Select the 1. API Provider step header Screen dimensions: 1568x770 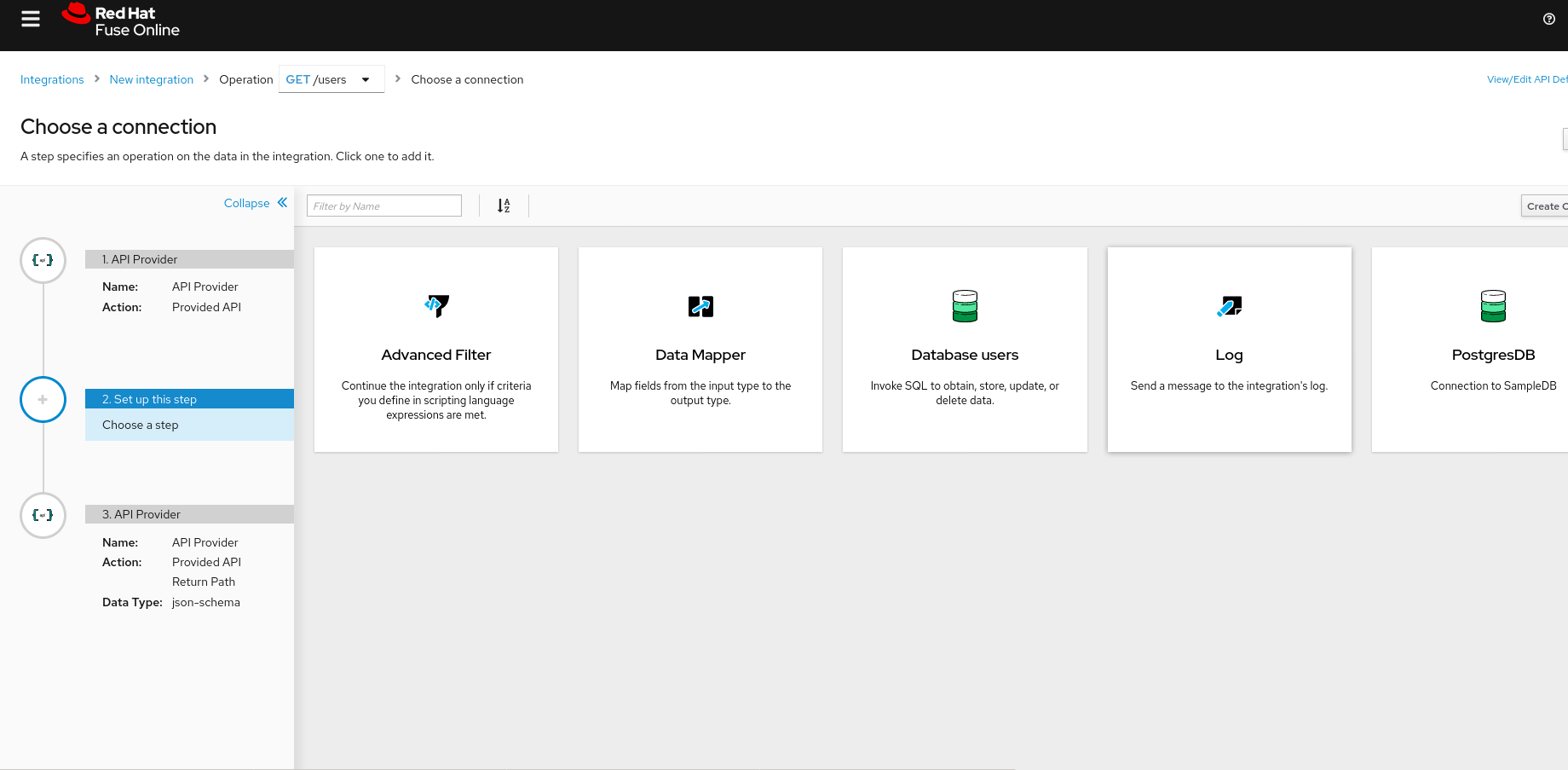(x=189, y=259)
